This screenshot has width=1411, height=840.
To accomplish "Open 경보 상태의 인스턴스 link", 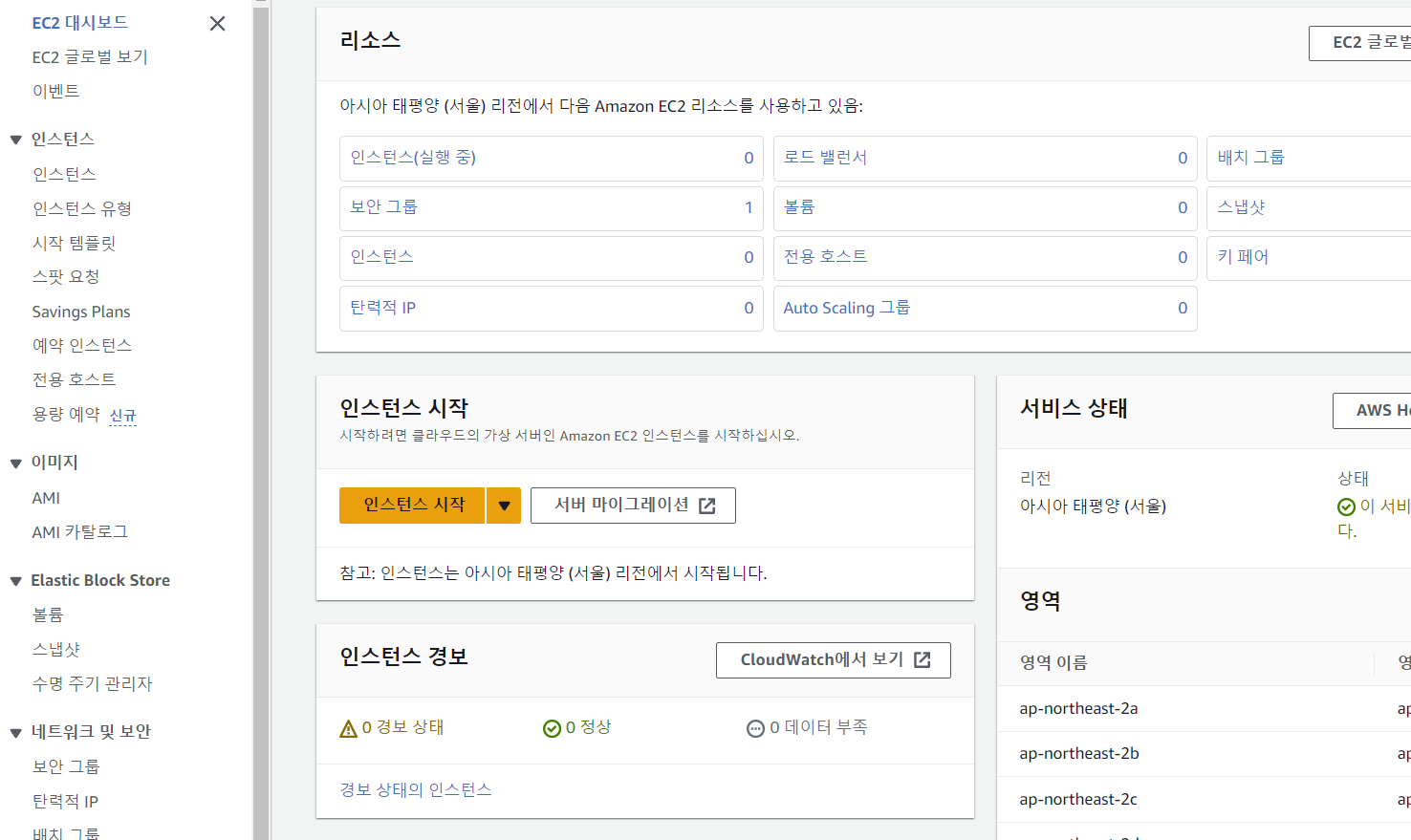I will (x=416, y=790).
